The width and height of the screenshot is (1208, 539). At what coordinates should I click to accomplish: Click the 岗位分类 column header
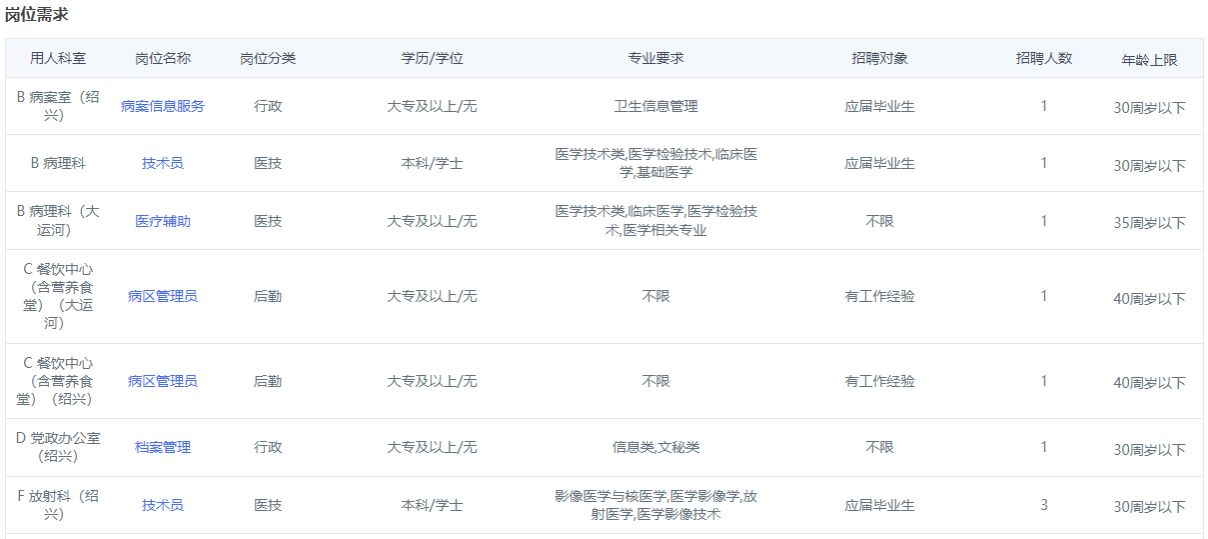[x=268, y=58]
